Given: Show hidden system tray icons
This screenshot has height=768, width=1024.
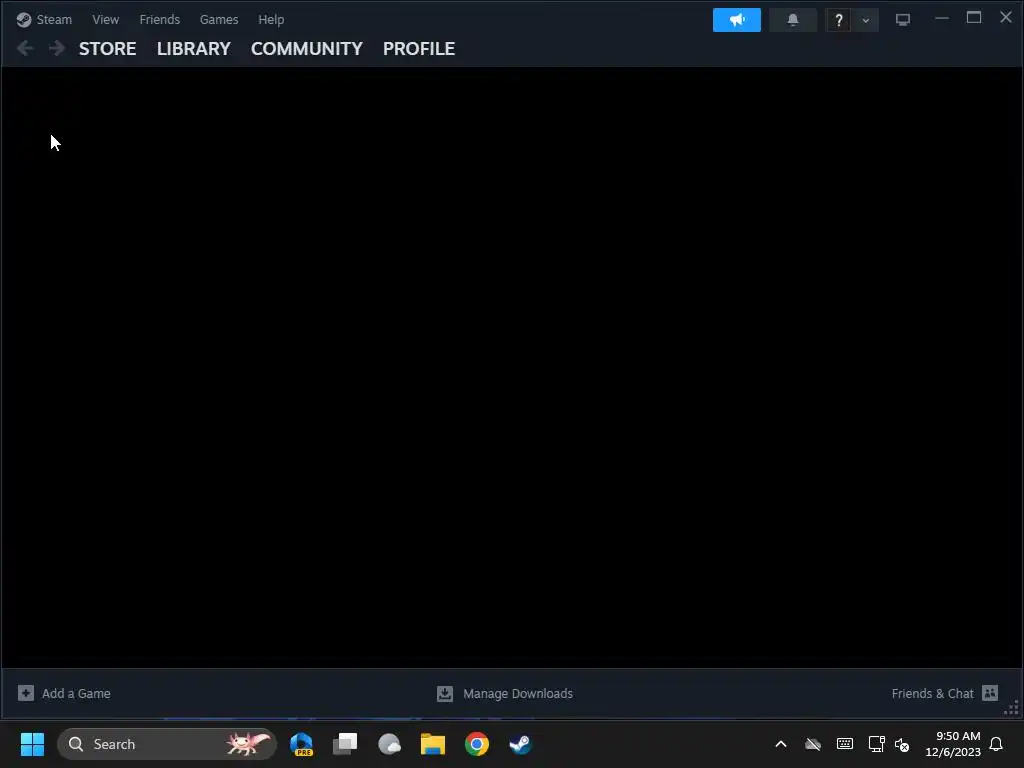Looking at the screenshot, I should pyautogui.click(x=780, y=744).
